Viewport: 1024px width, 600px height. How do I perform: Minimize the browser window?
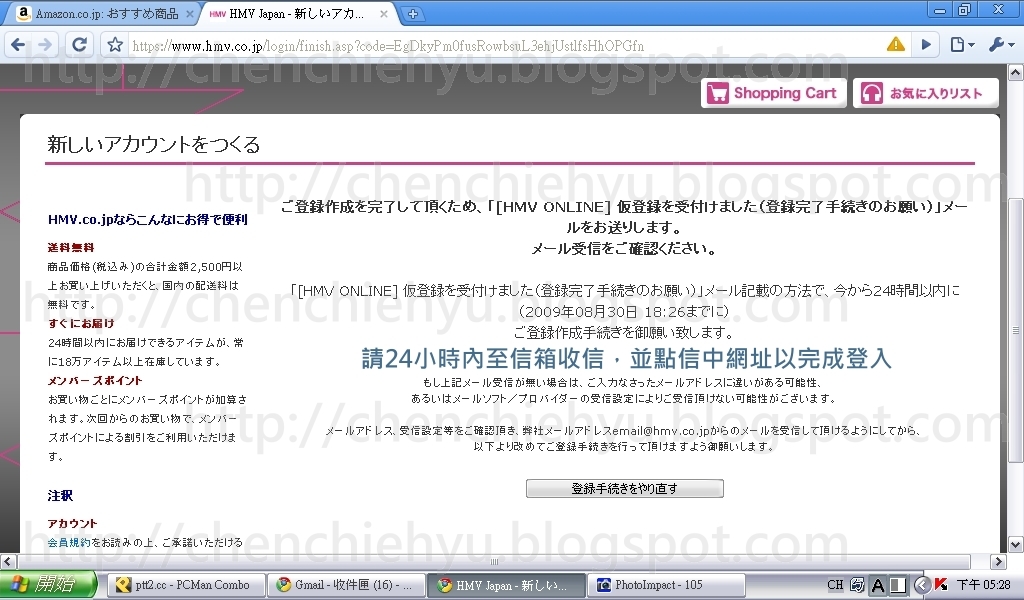click(940, 10)
